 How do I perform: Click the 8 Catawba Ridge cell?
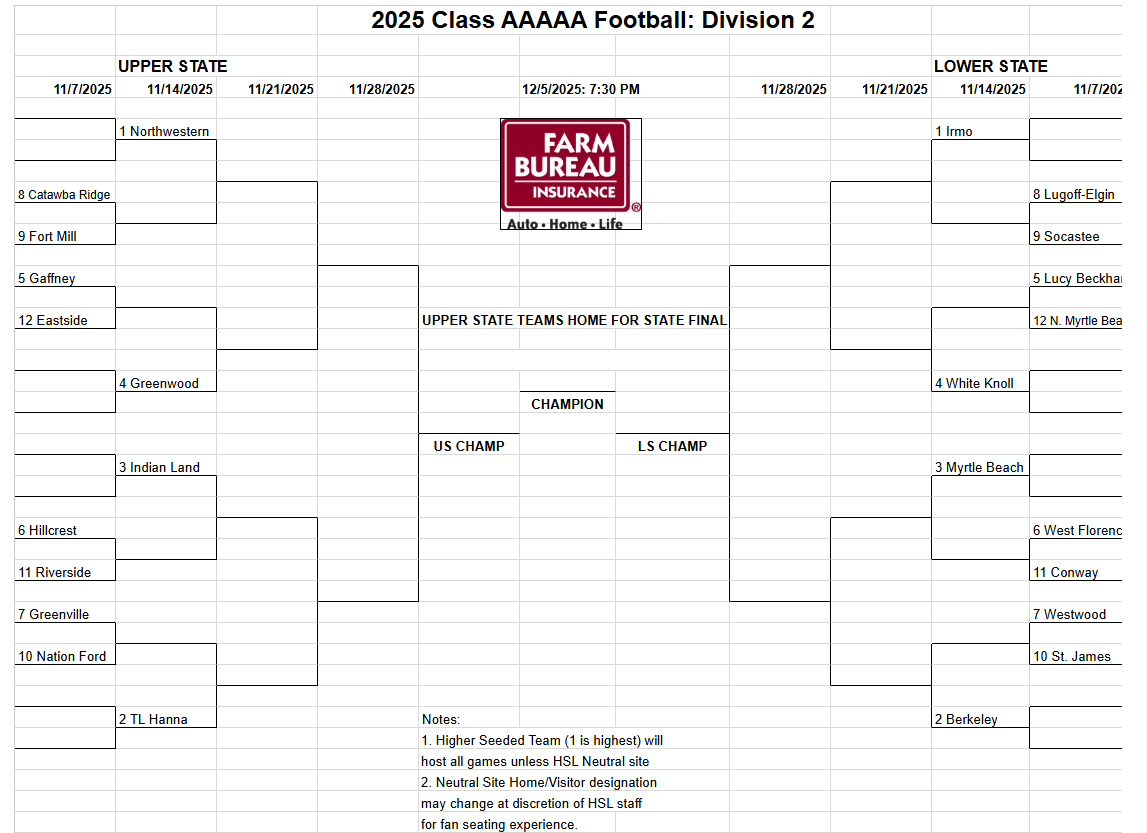pyautogui.click(x=64, y=195)
